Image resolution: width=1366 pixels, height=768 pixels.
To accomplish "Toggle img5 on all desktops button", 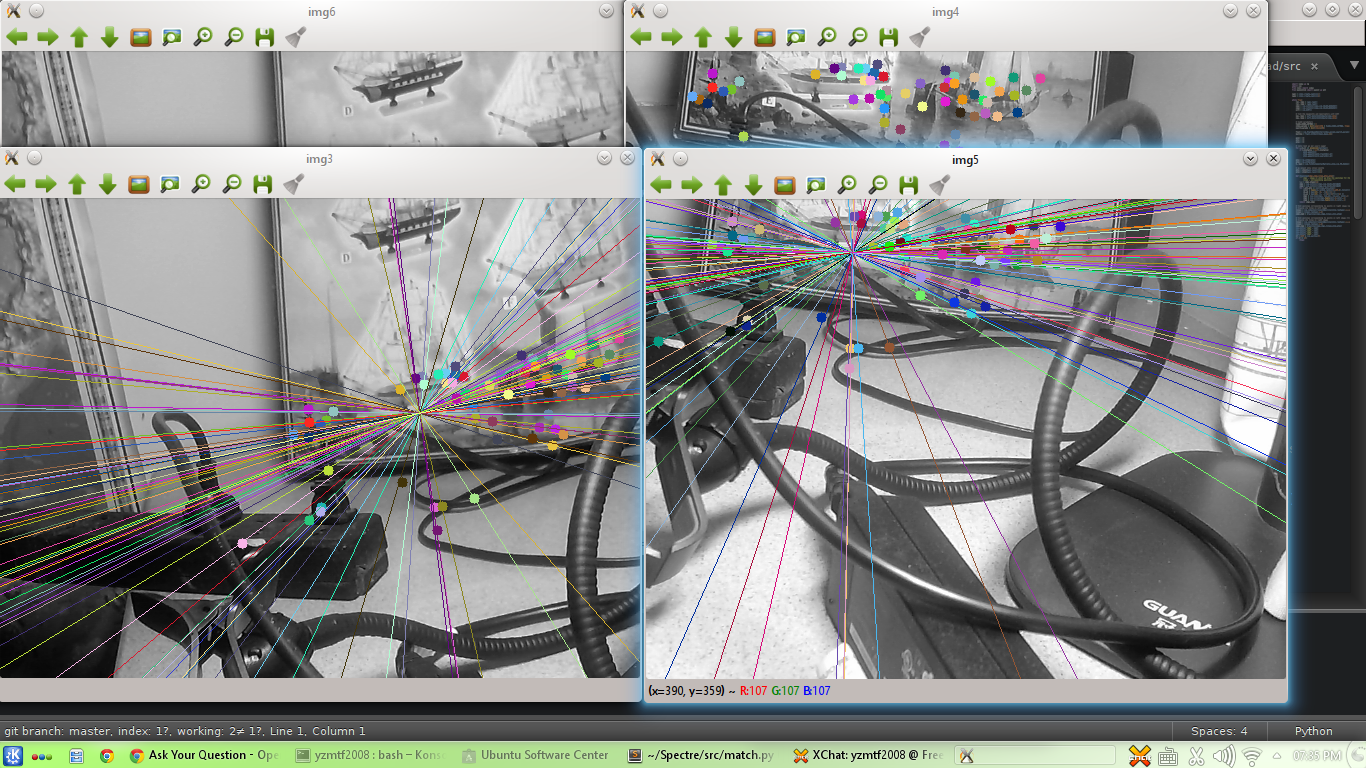I will [680, 158].
